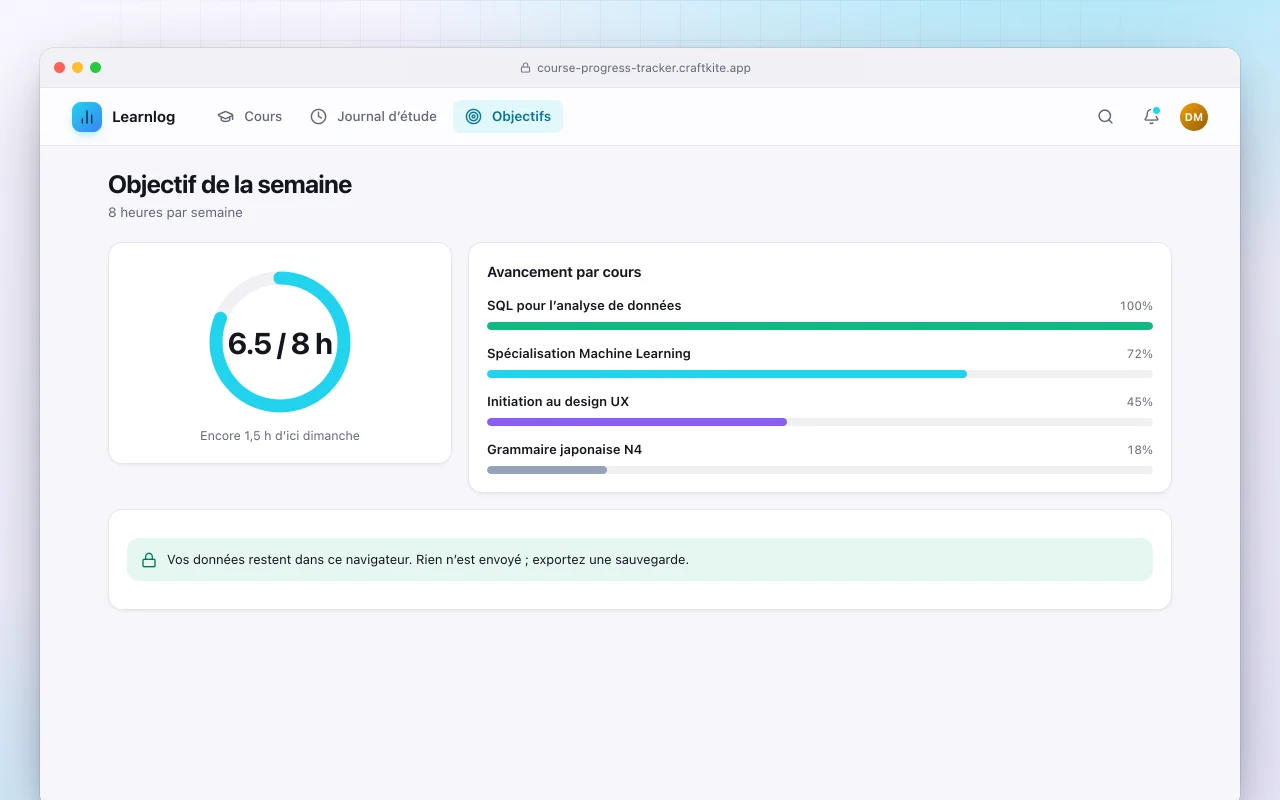Open the DM user avatar
The image size is (1280, 800).
1194,117
